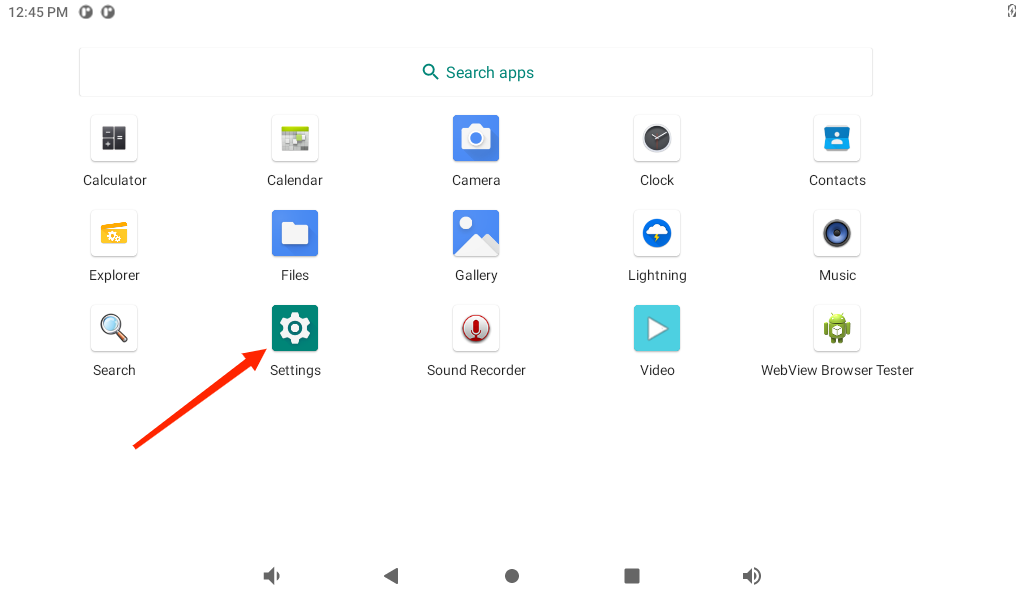Tap the Home circle navigation button
This screenshot has width=1024, height=600.
click(x=512, y=576)
